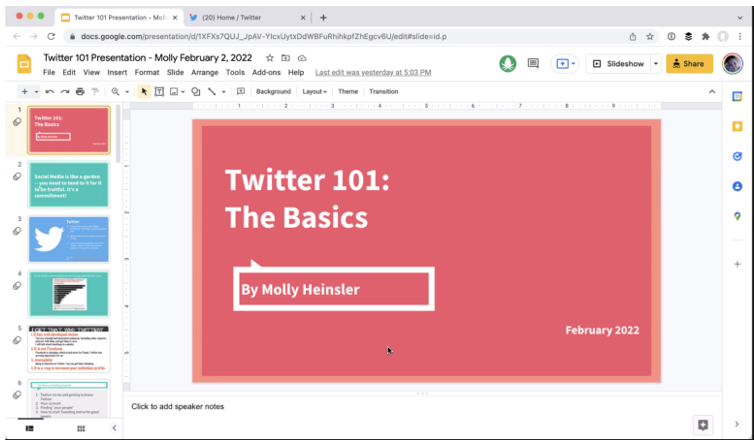Select the line tool
This screenshot has height=447, width=754.
click(x=212, y=91)
